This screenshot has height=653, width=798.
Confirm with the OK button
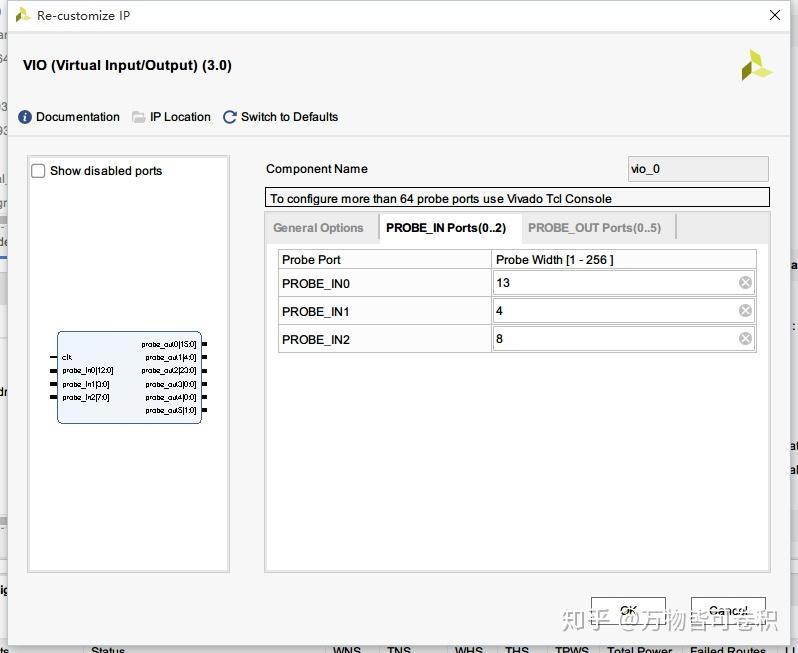coord(629,610)
